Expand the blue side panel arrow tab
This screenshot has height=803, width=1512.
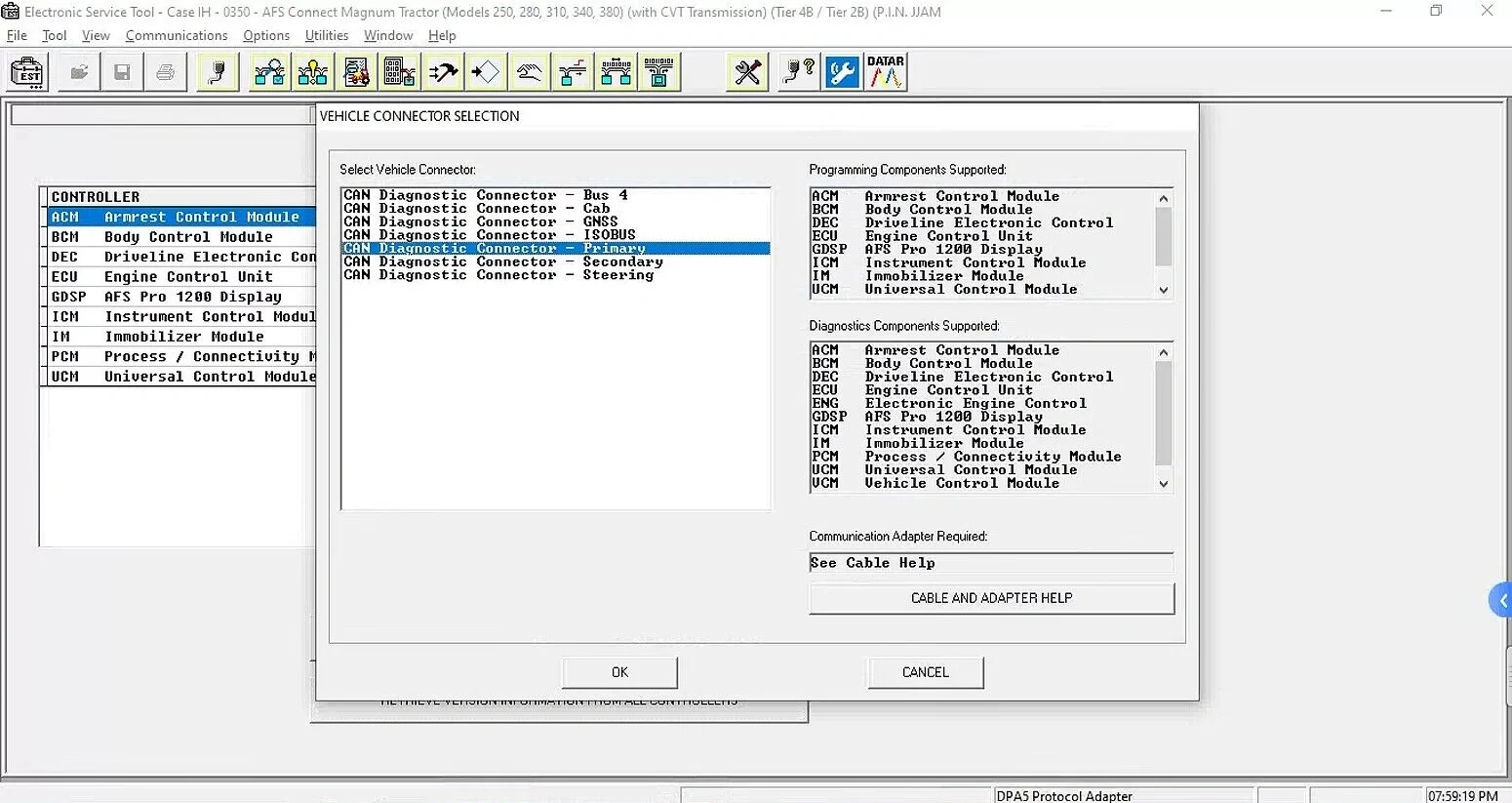(x=1501, y=600)
